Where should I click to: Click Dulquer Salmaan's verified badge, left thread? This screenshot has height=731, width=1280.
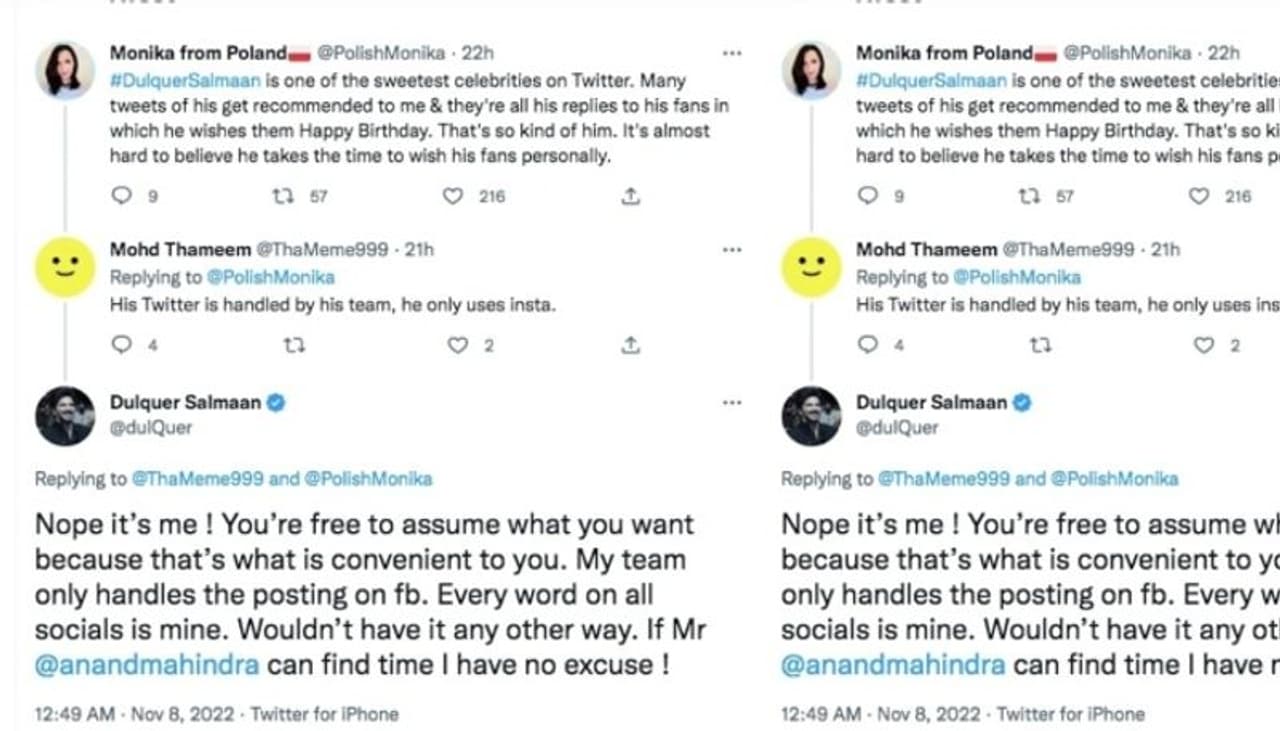276,403
